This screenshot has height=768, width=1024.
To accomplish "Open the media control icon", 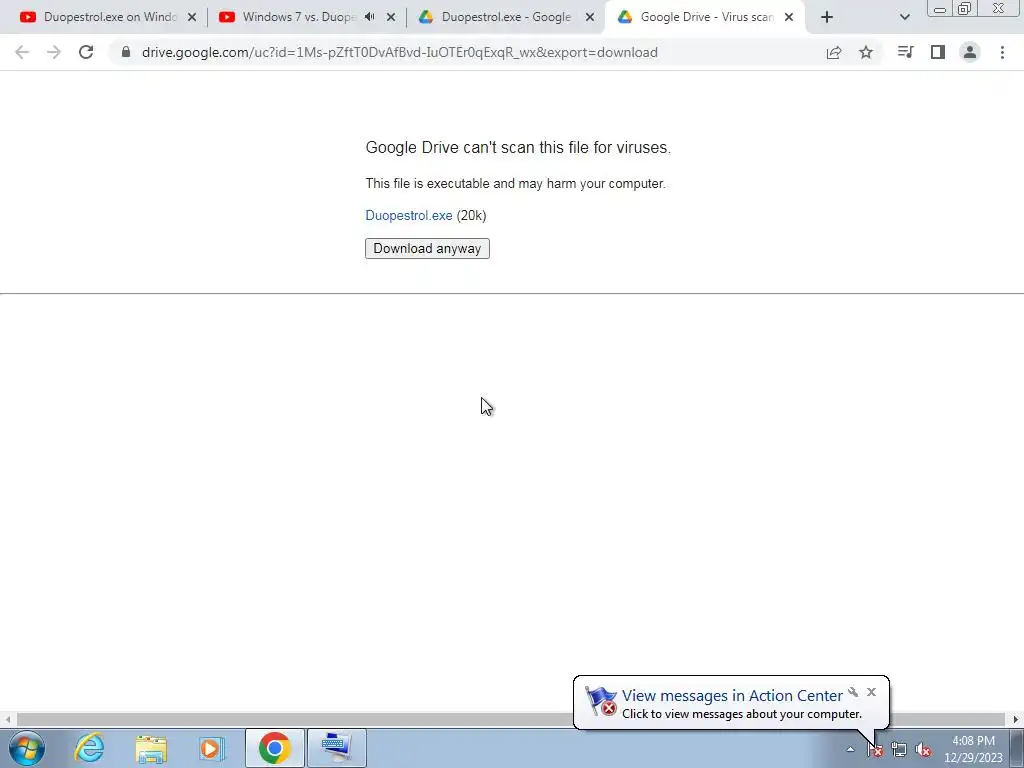I will coord(905,52).
